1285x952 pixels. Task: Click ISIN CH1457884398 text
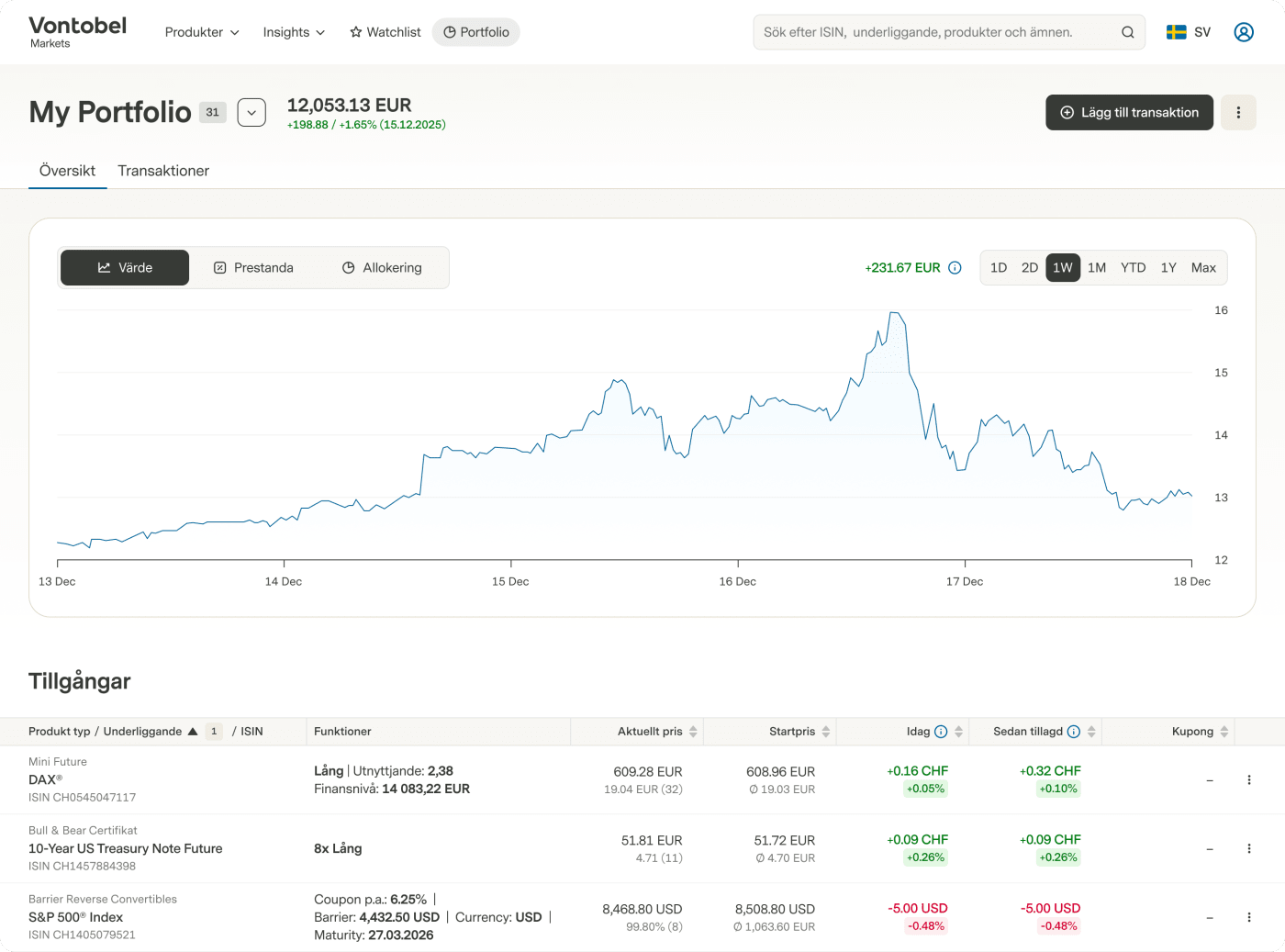(82, 867)
